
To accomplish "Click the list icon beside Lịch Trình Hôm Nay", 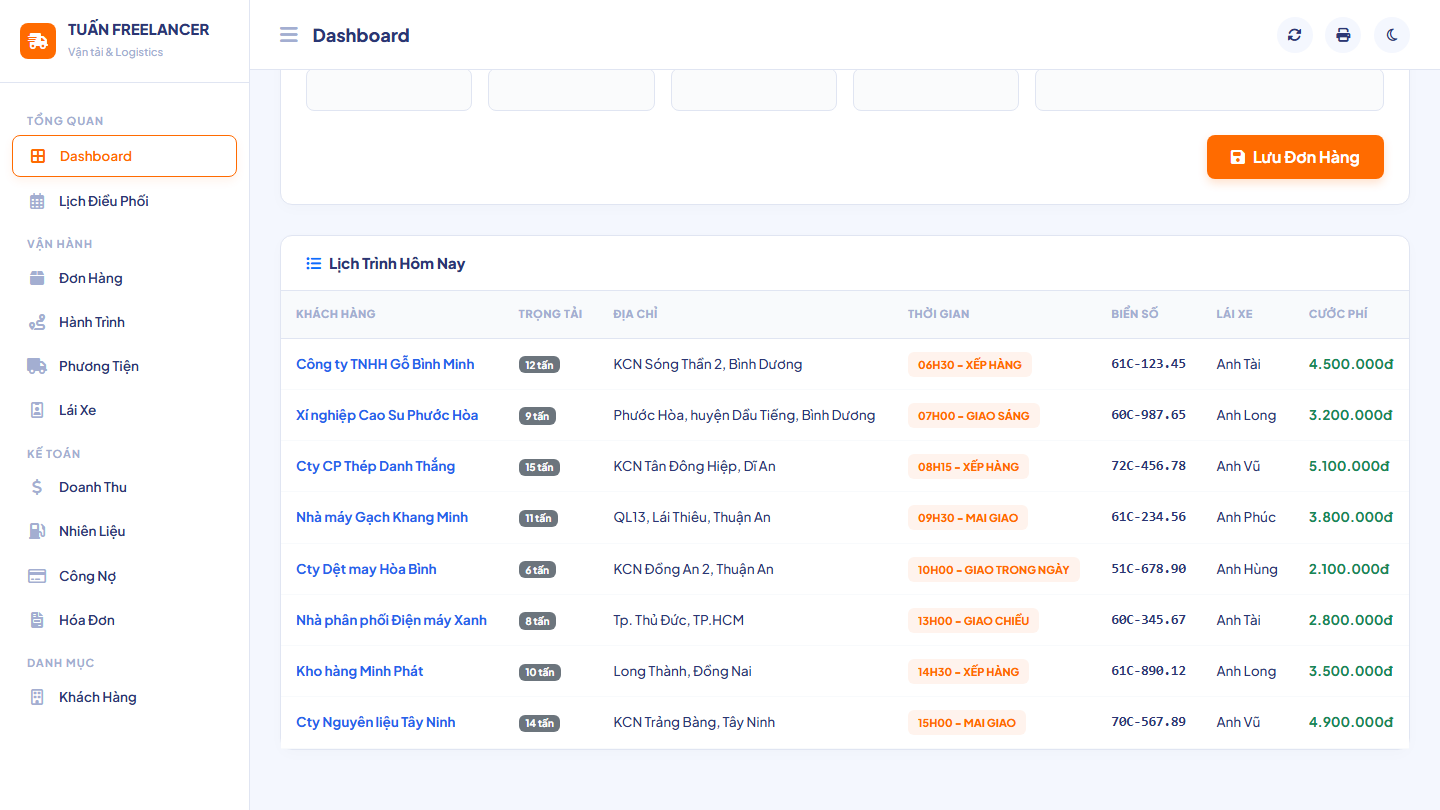I will pyautogui.click(x=314, y=264).
